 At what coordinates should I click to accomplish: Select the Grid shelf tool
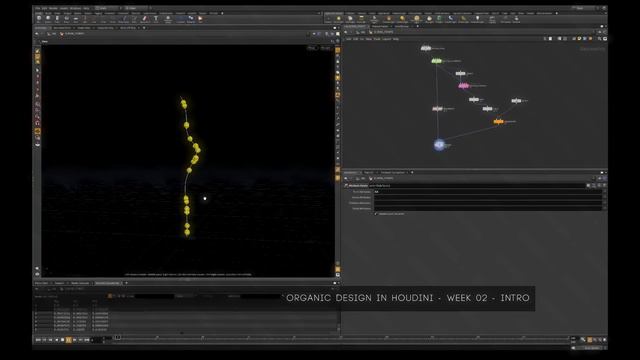[x=76, y=19]
